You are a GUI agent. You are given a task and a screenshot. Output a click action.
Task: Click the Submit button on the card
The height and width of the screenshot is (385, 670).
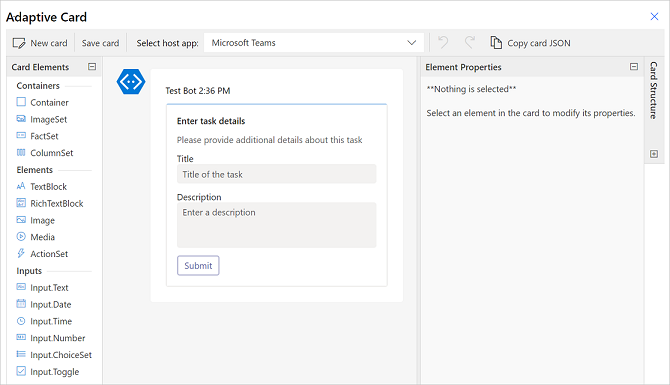[198, 265]
